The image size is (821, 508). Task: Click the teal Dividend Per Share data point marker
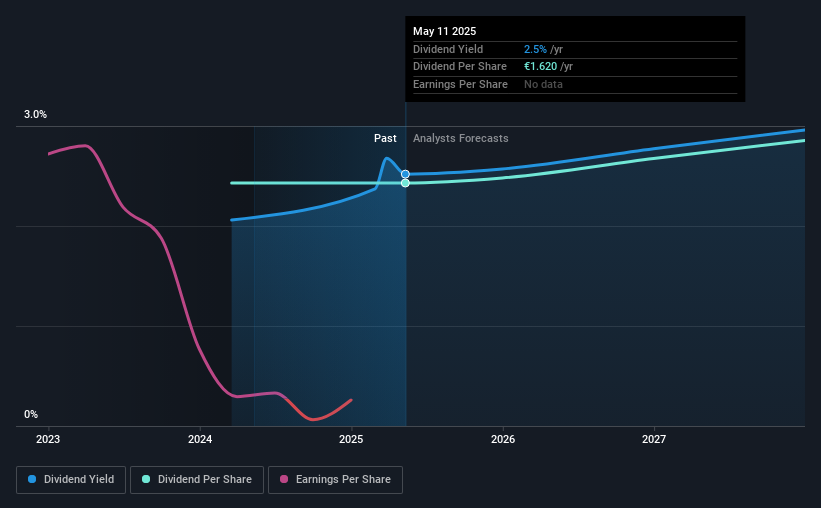pyautogui.click(x=405, y=183)
